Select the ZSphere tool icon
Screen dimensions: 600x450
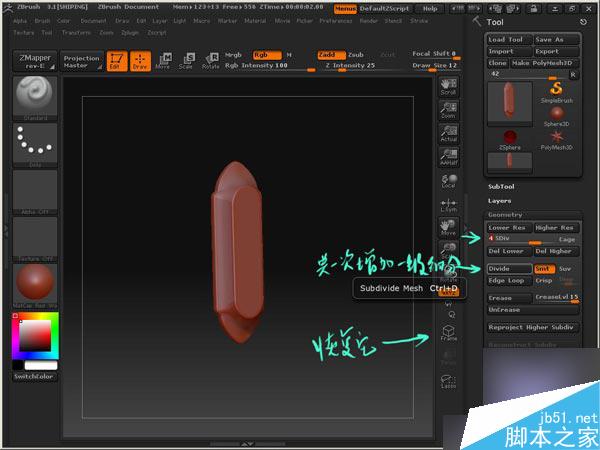pos(510,140)
